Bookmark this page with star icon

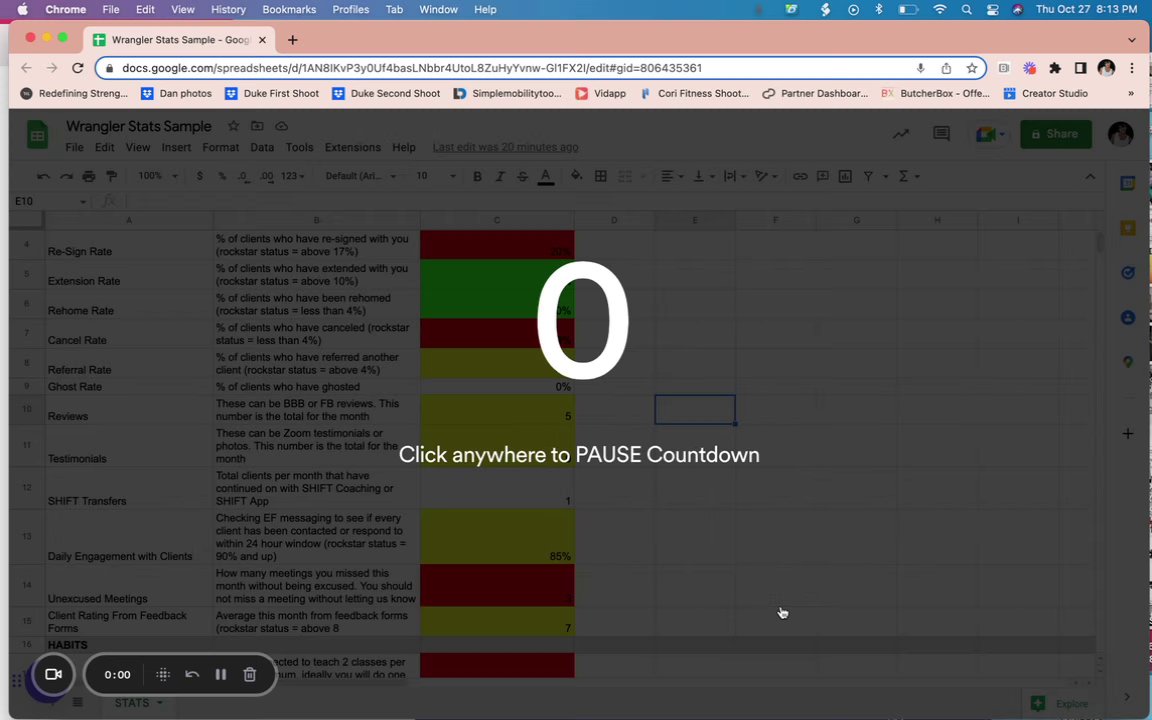tap(972, 68)
